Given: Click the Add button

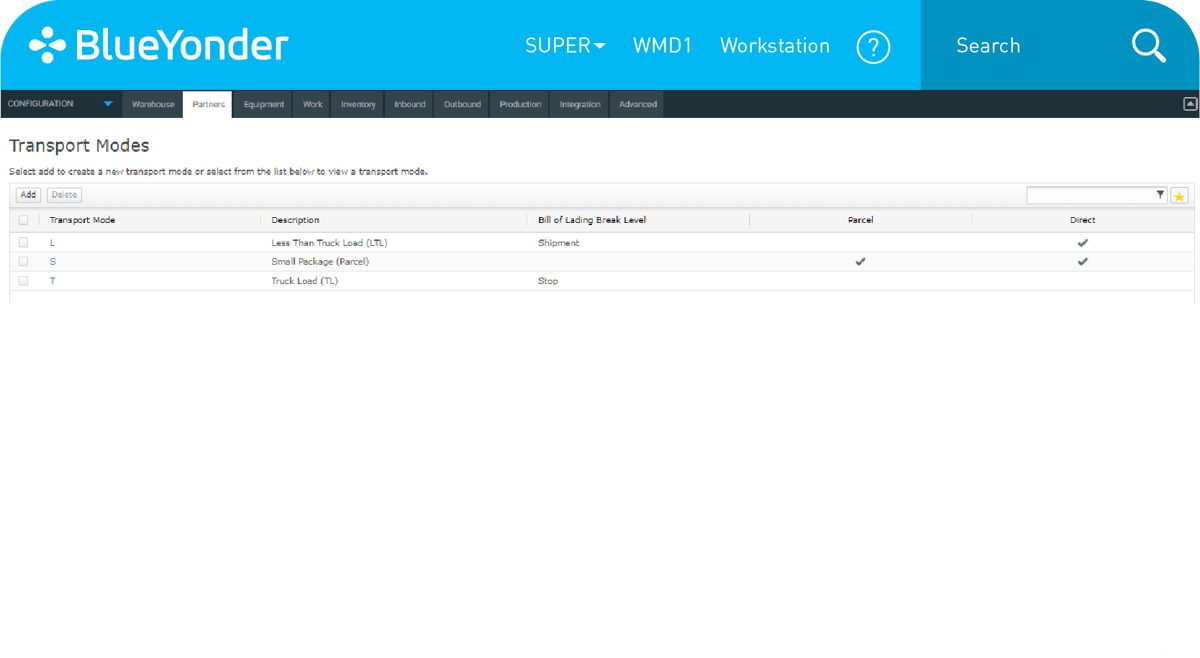Looking at the screenshot, I should point(27,194).
